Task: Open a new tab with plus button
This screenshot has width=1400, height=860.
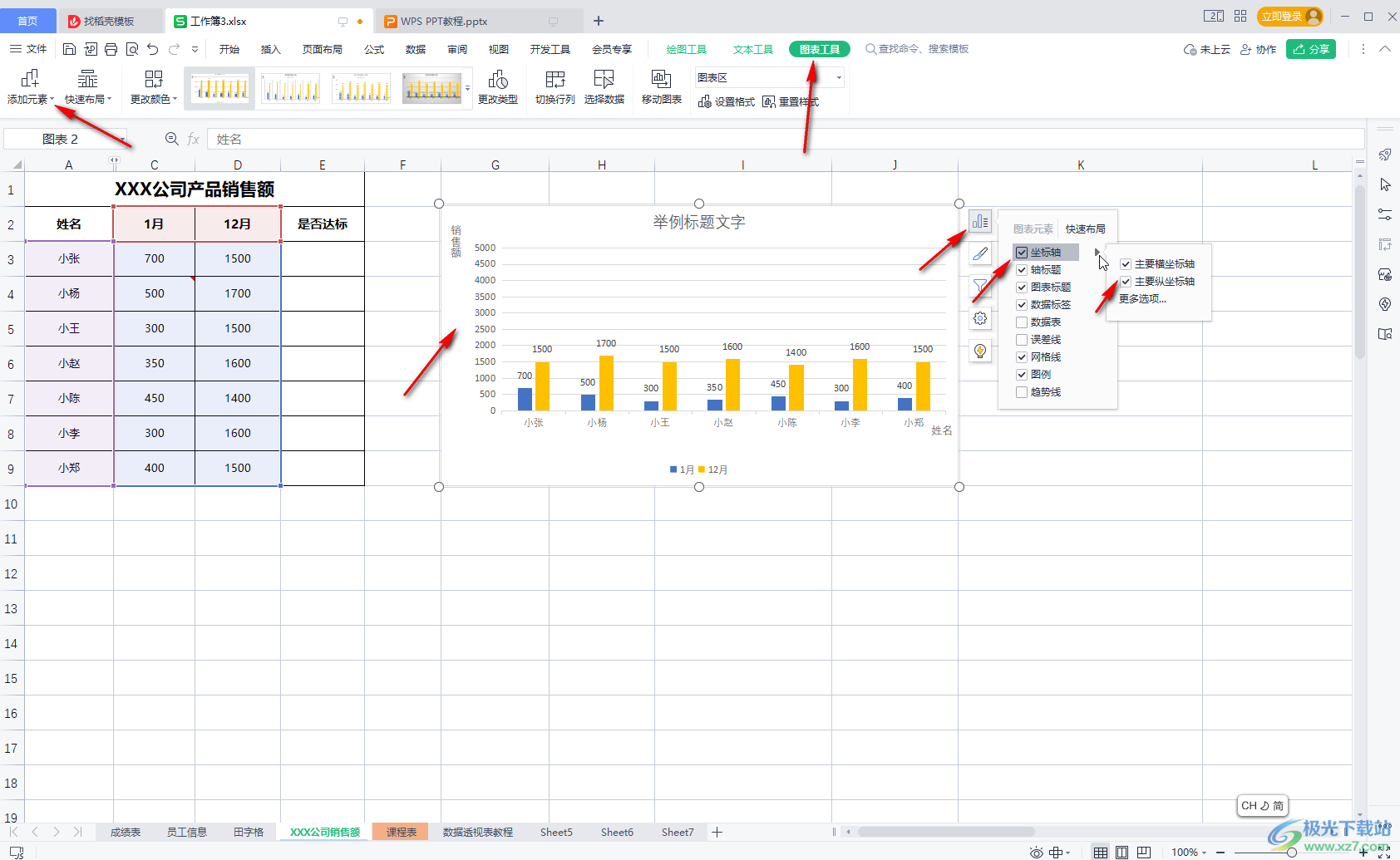Action: (x=599, y=21)
